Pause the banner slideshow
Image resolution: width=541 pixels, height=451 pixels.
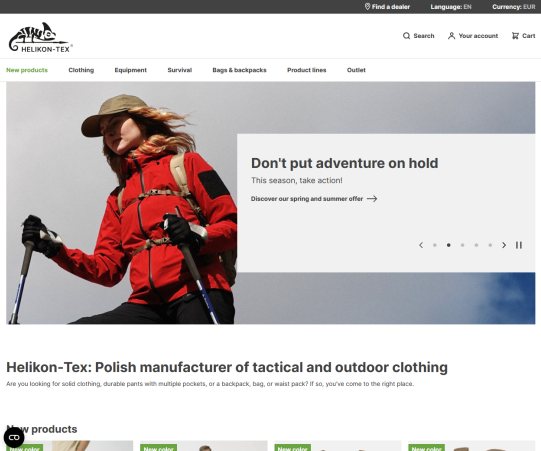[x=519, y=245]
